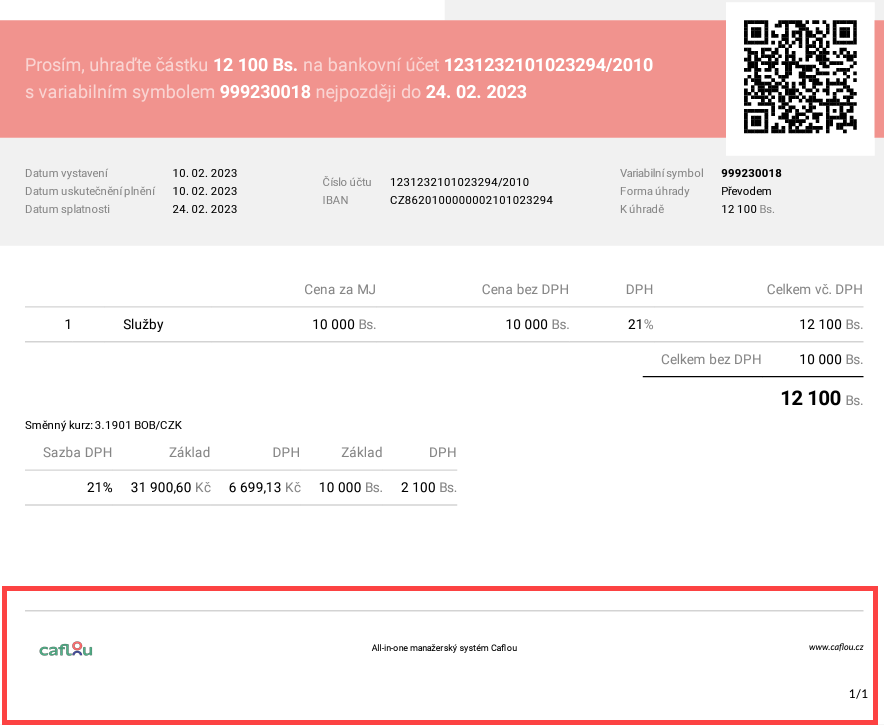Click the due date in the red banner
This screenshot has width=884, height=725.
[476, 92]
